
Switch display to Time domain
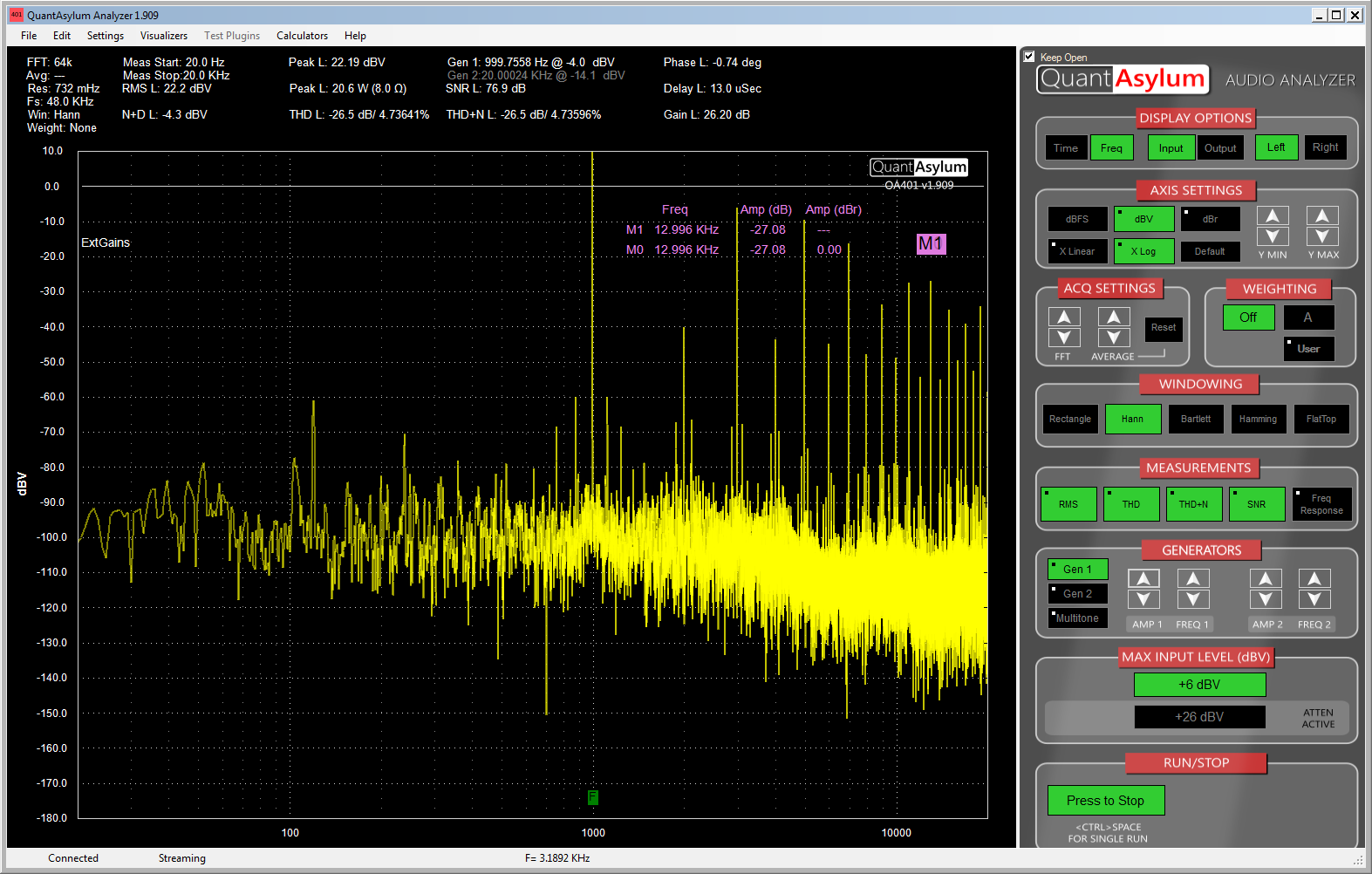tap(1067, 147)
